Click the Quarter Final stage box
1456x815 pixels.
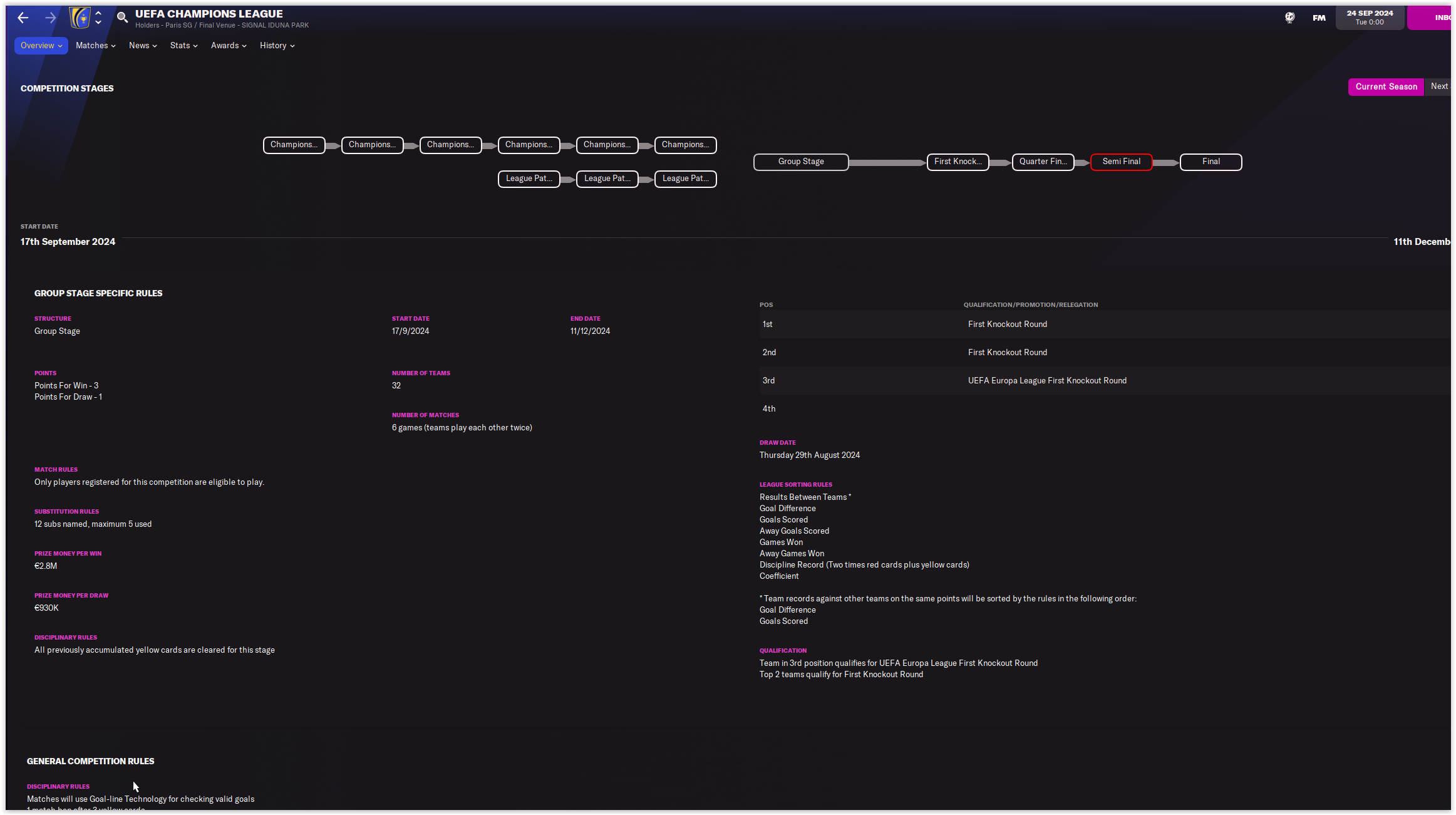coord(1043,162)
